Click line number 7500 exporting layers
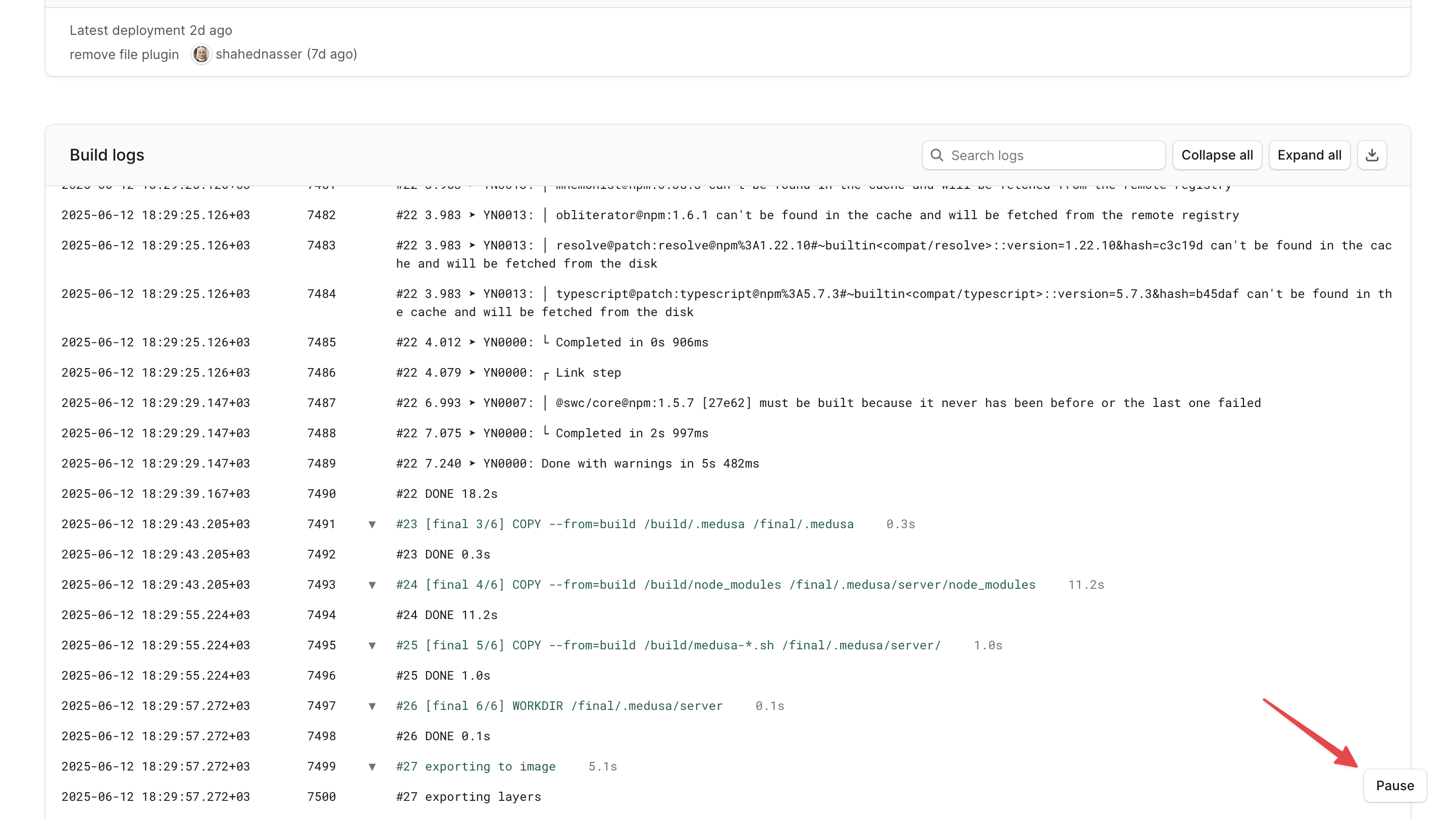Screen dimensions: 1456x819 pyautogui.click(x=321, y=796)
